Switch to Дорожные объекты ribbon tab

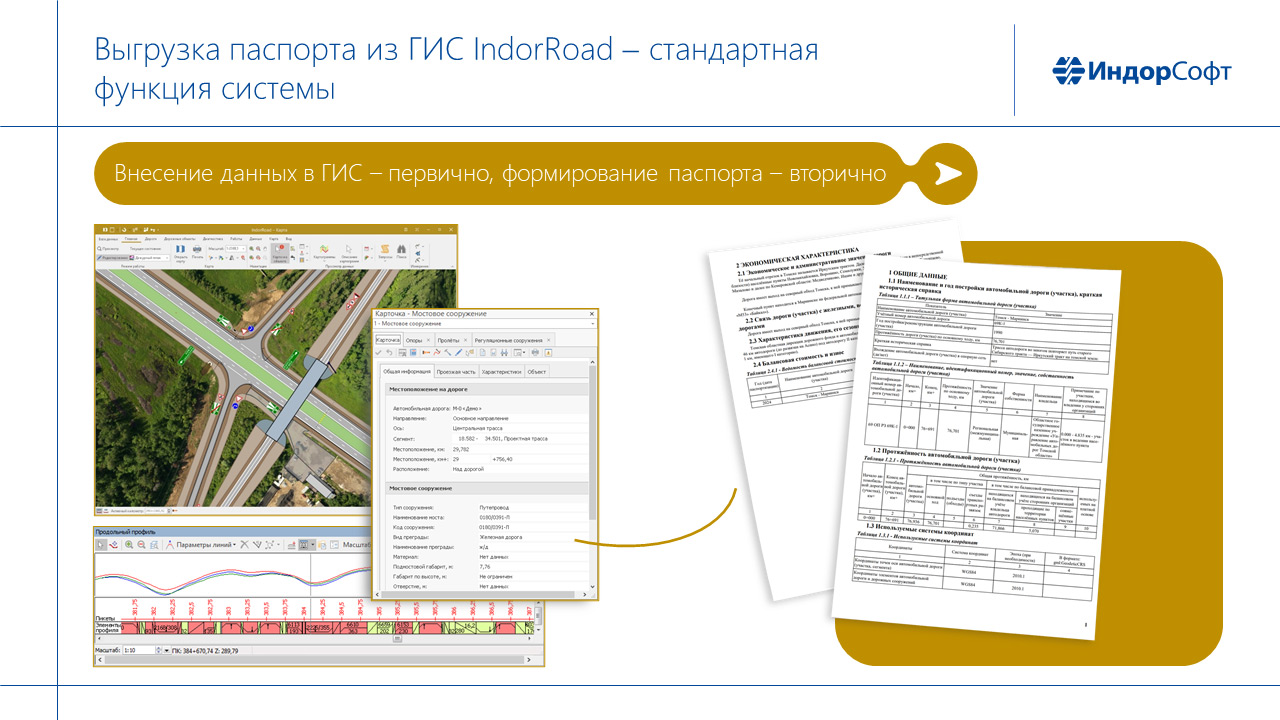(x=180, y=239)
